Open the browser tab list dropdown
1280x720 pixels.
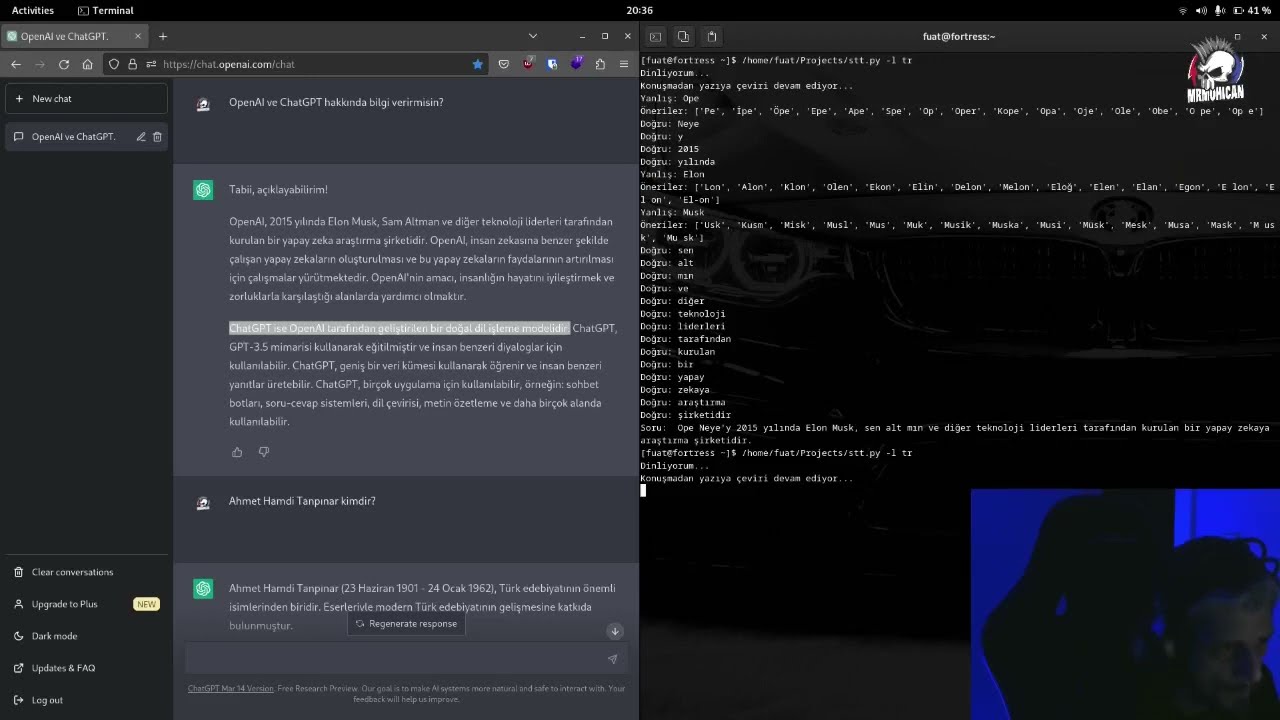click(x=532, y=36)
